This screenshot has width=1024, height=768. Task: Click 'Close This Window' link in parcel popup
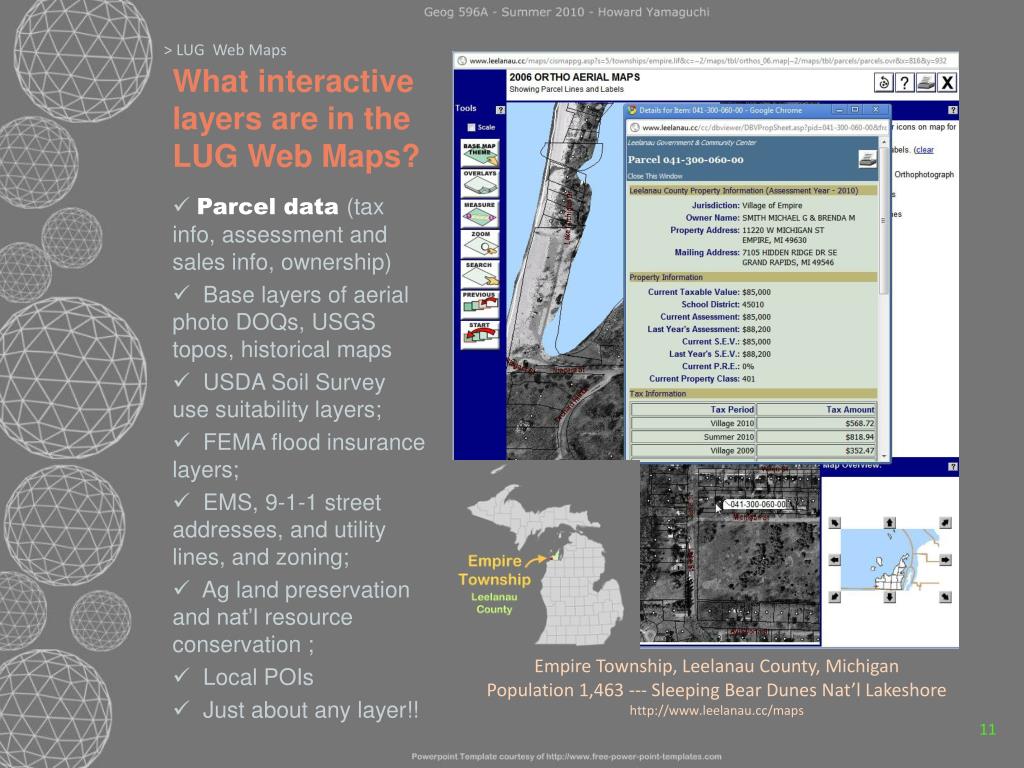coord(655,176)
